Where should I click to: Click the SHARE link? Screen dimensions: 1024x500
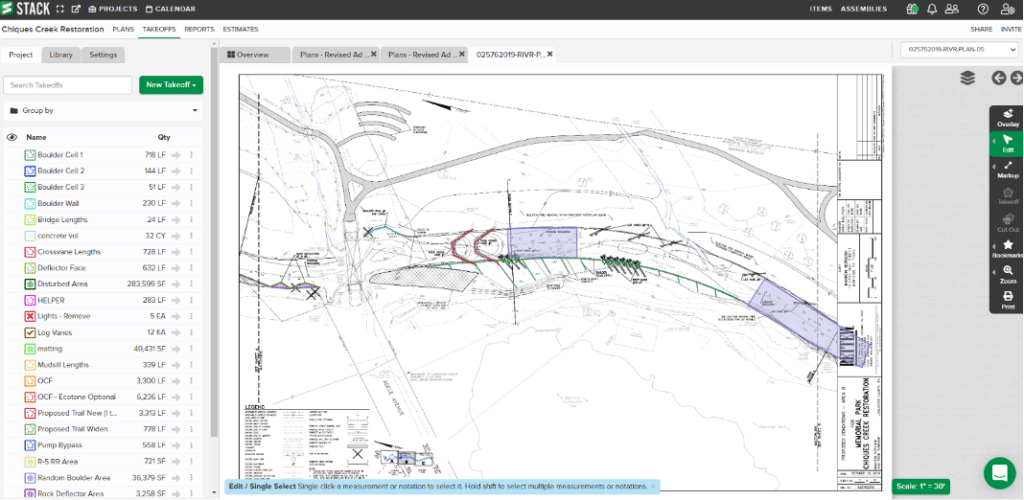tap(981, 29)
